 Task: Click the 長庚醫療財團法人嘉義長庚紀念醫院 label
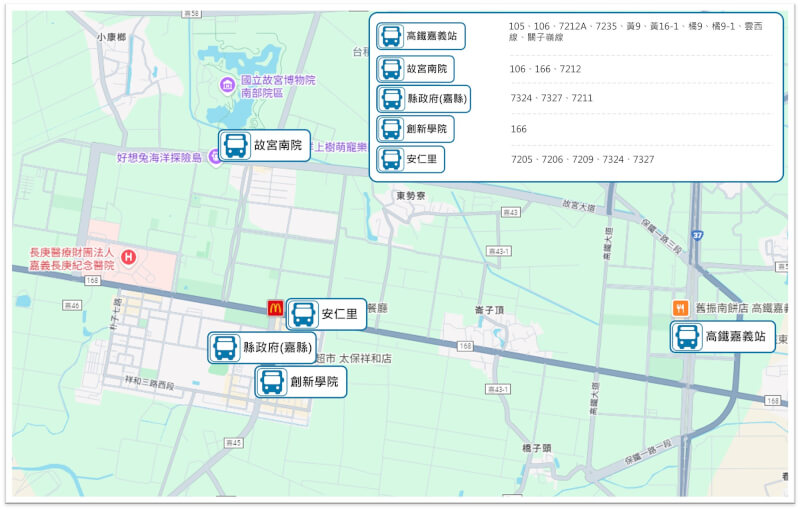70,259
